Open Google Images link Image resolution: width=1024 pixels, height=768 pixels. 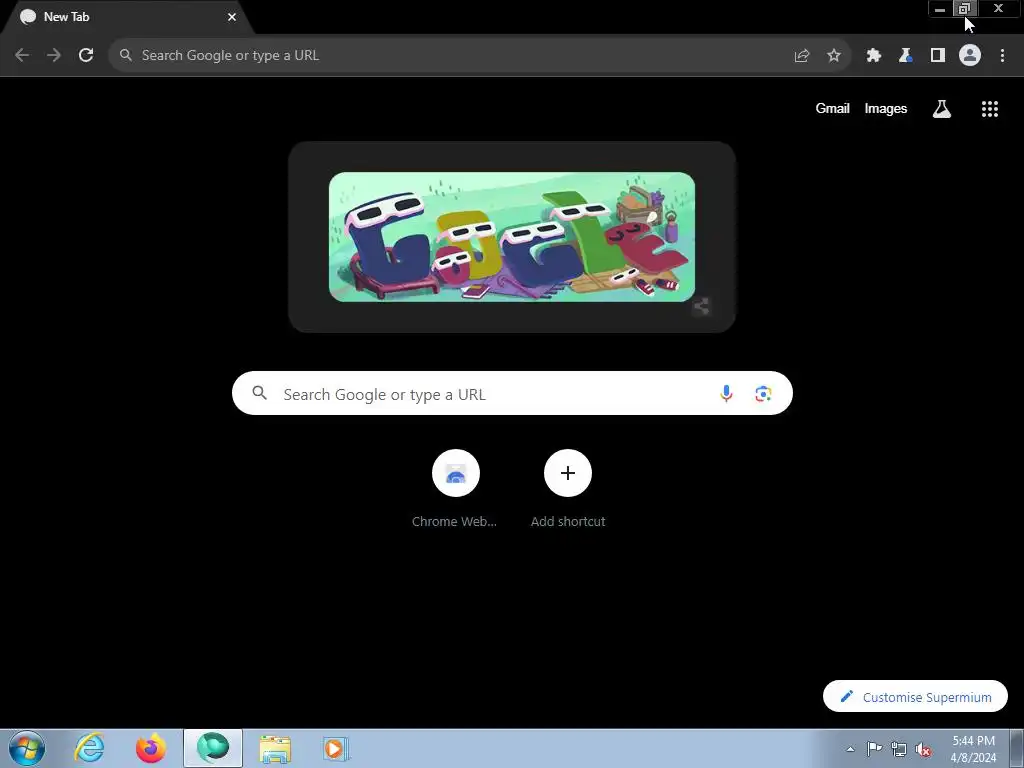click(886, 108)
